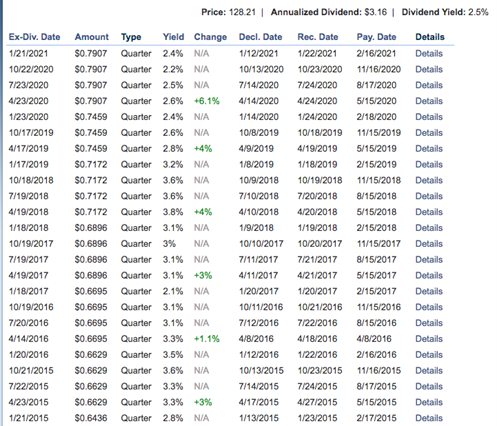Open Details link for 10/22/2020 dividend
497x426 pixels.
pyautogui.click(x=429, y=69)
